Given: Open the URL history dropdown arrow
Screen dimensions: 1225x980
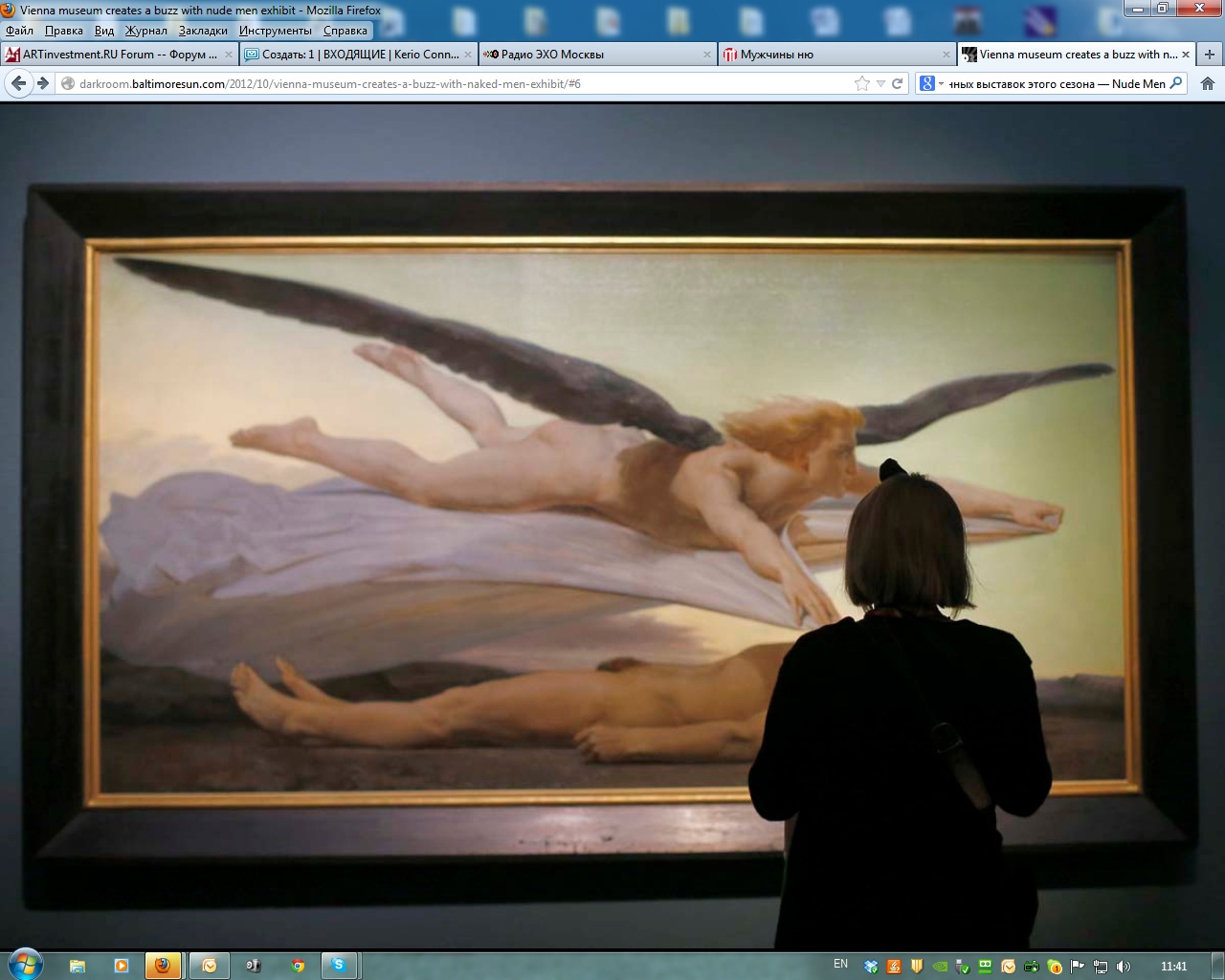Looking at the screenshot, I should pyautogui.click(x=880, y=83).
